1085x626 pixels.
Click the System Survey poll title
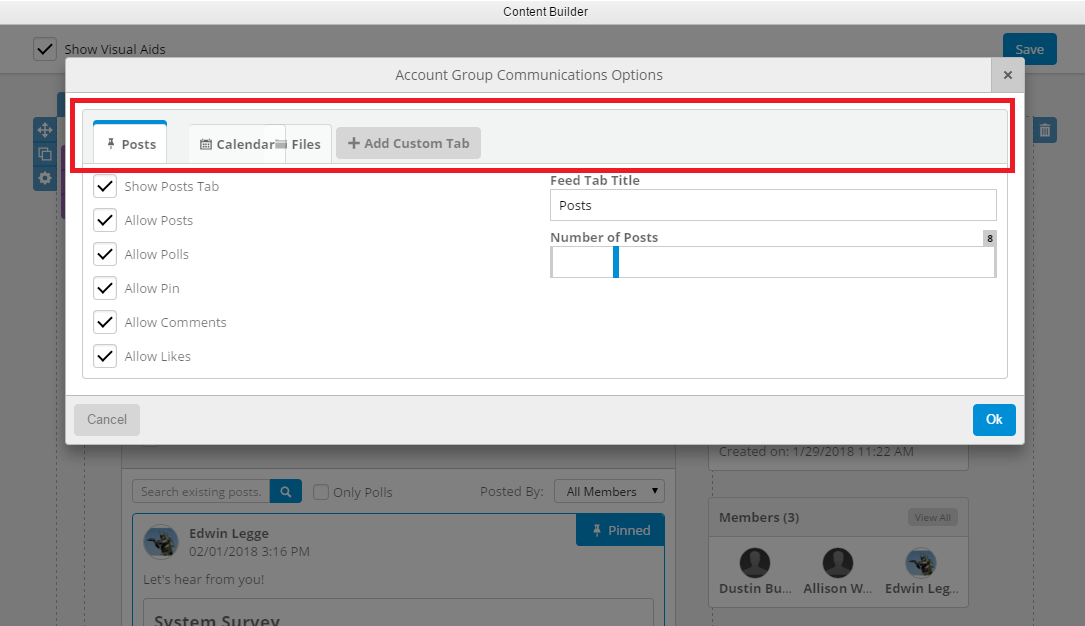[217, 620]
